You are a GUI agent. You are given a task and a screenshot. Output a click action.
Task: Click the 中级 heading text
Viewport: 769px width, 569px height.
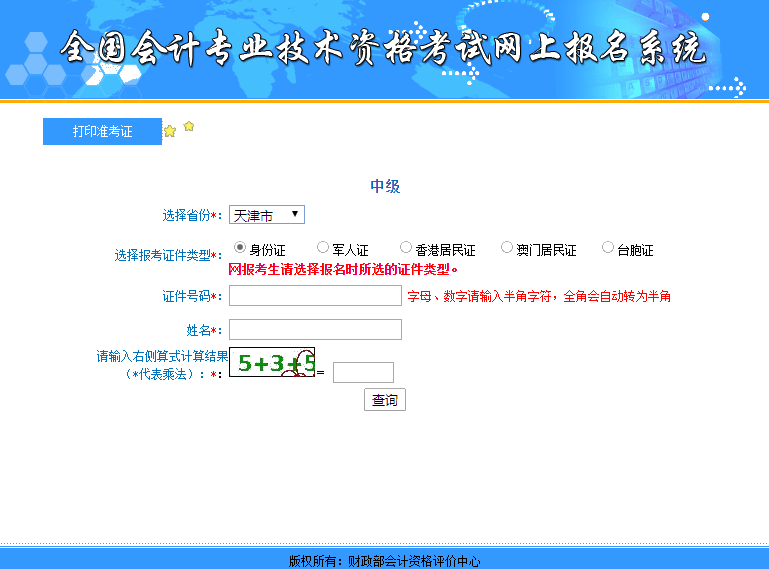[385, 186]
